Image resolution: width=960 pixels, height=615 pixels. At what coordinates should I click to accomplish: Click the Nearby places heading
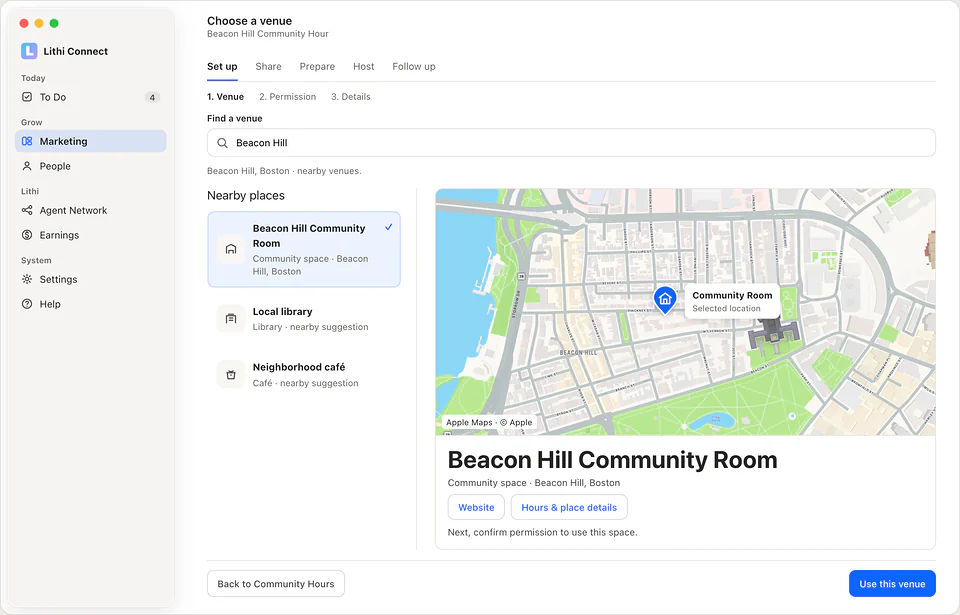pyautogui.click(x=246, y=195)
